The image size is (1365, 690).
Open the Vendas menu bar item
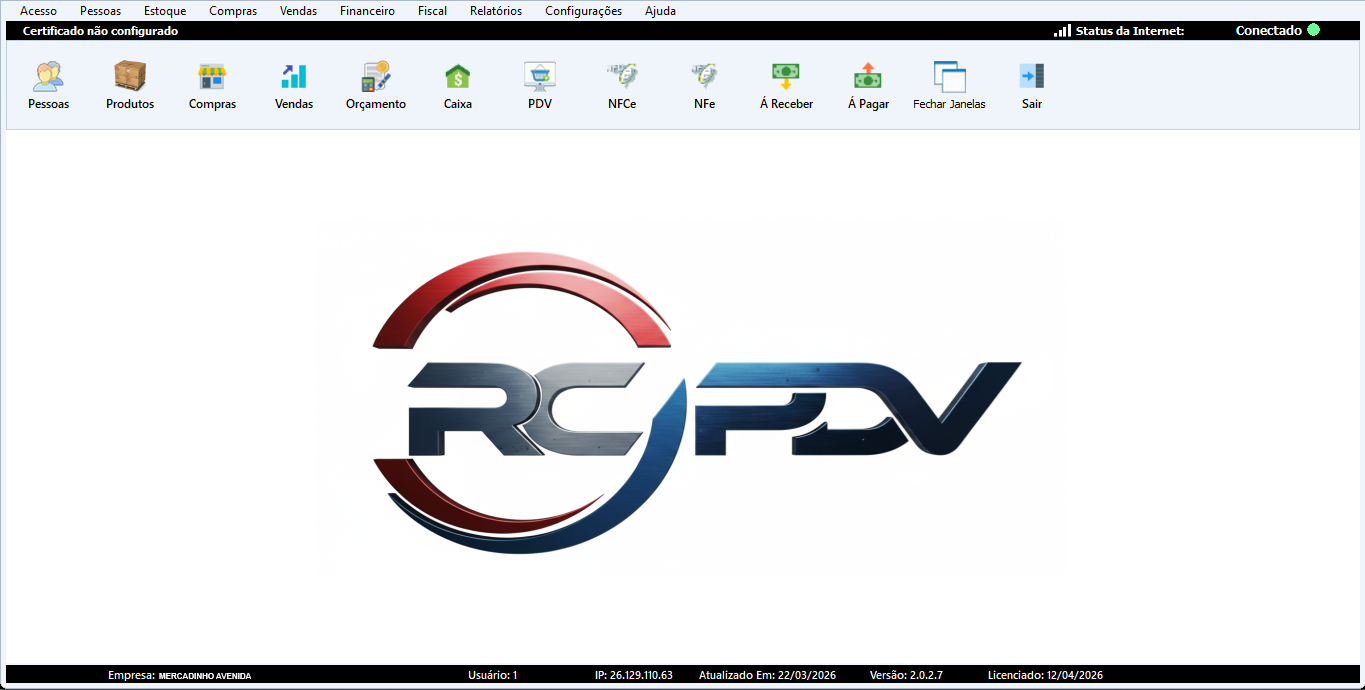298,11
